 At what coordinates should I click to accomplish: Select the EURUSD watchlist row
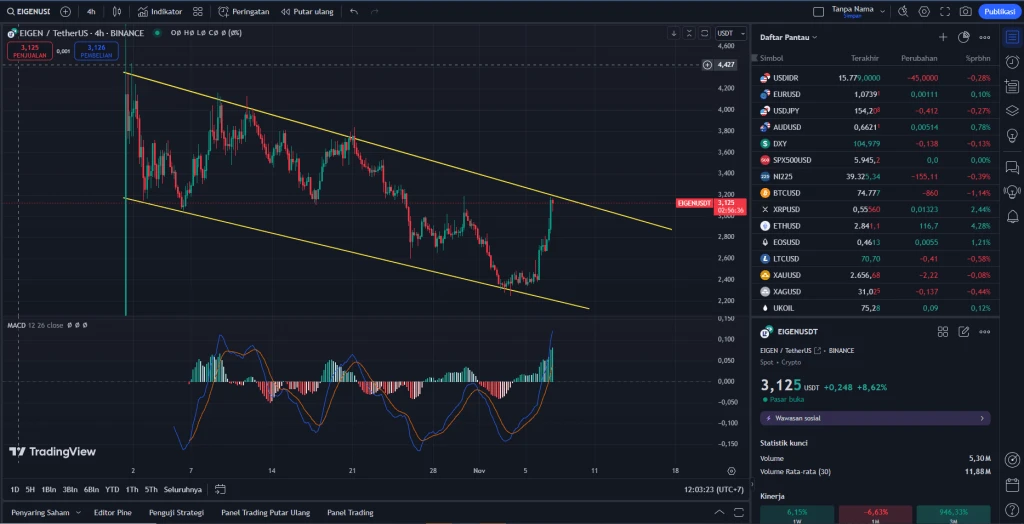(x=875, y=94)
